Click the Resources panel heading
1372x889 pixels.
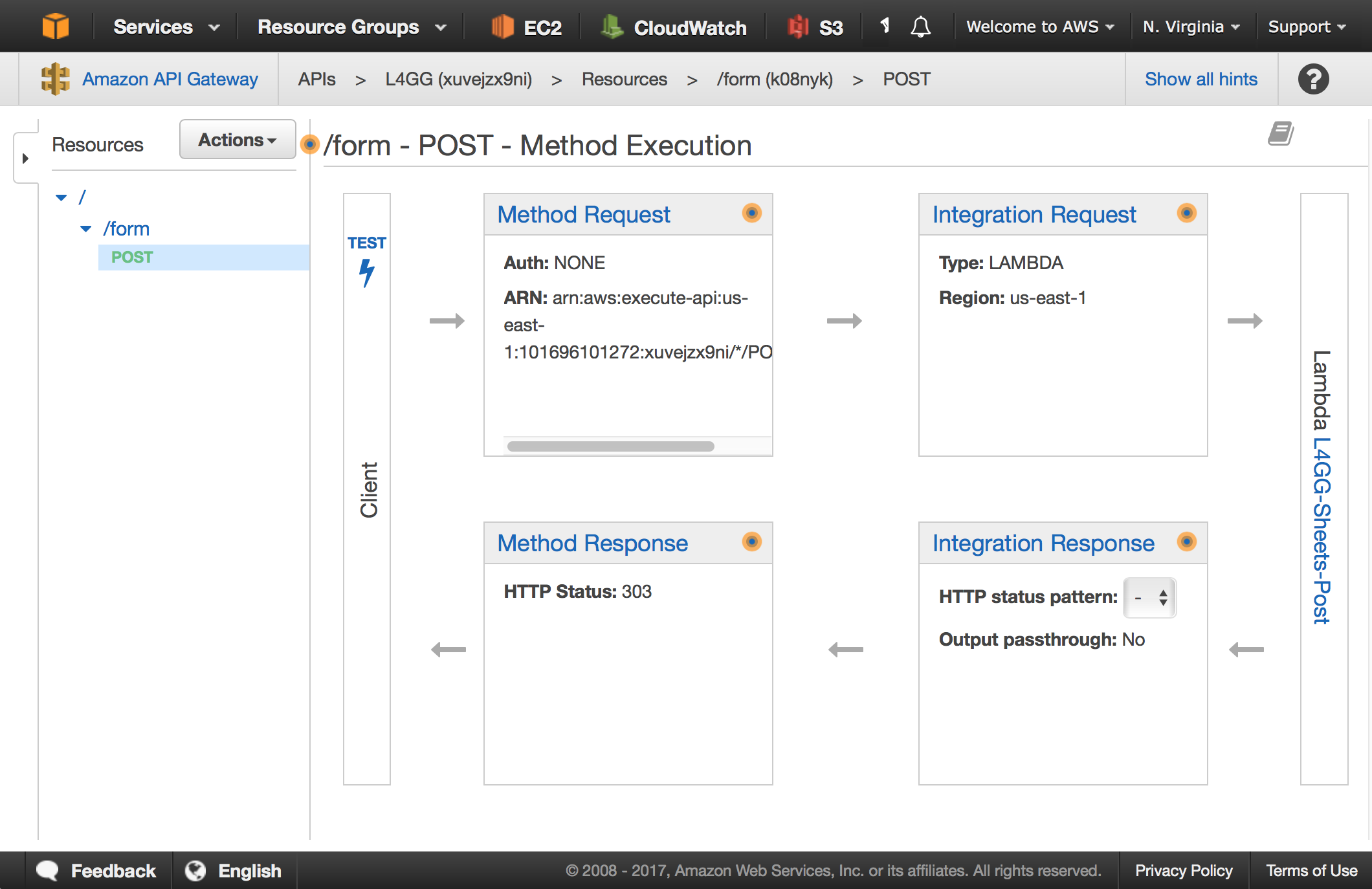tap(98, 144)
